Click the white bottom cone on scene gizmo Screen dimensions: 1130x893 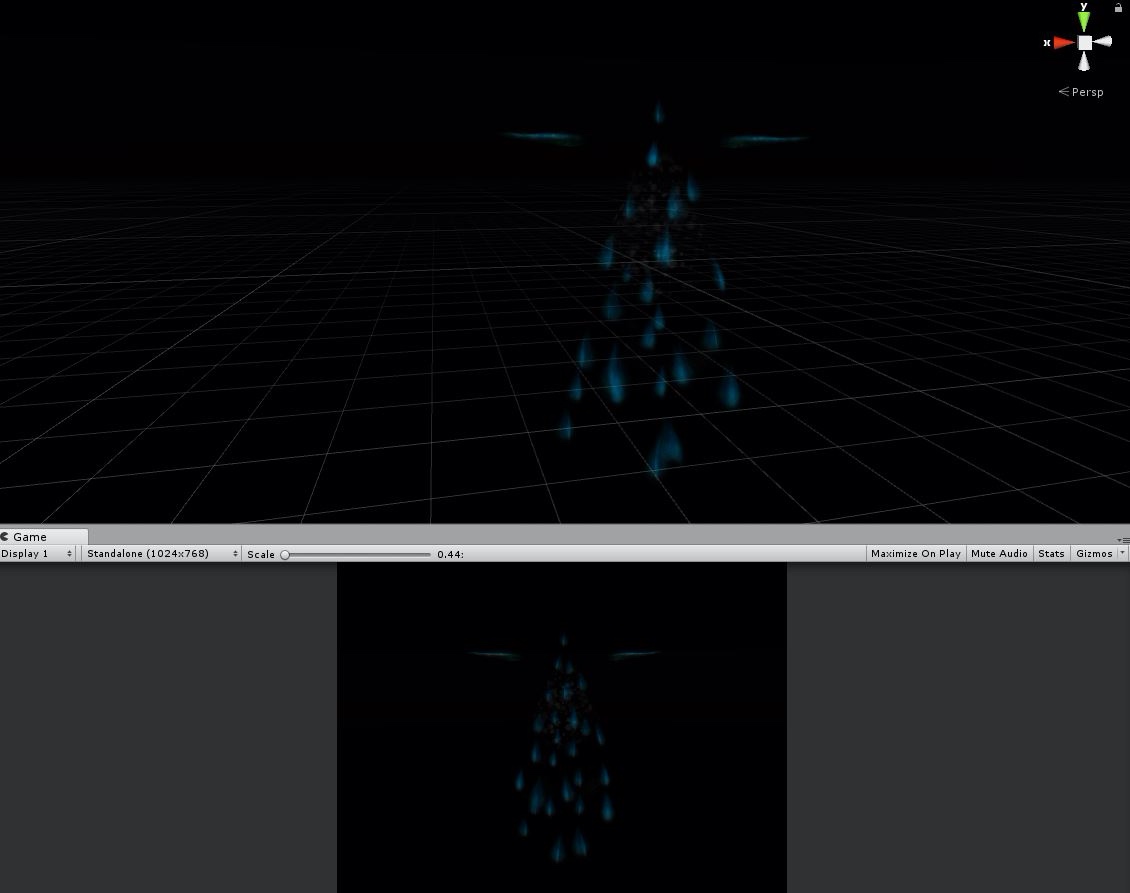[x=1084, y=63]
